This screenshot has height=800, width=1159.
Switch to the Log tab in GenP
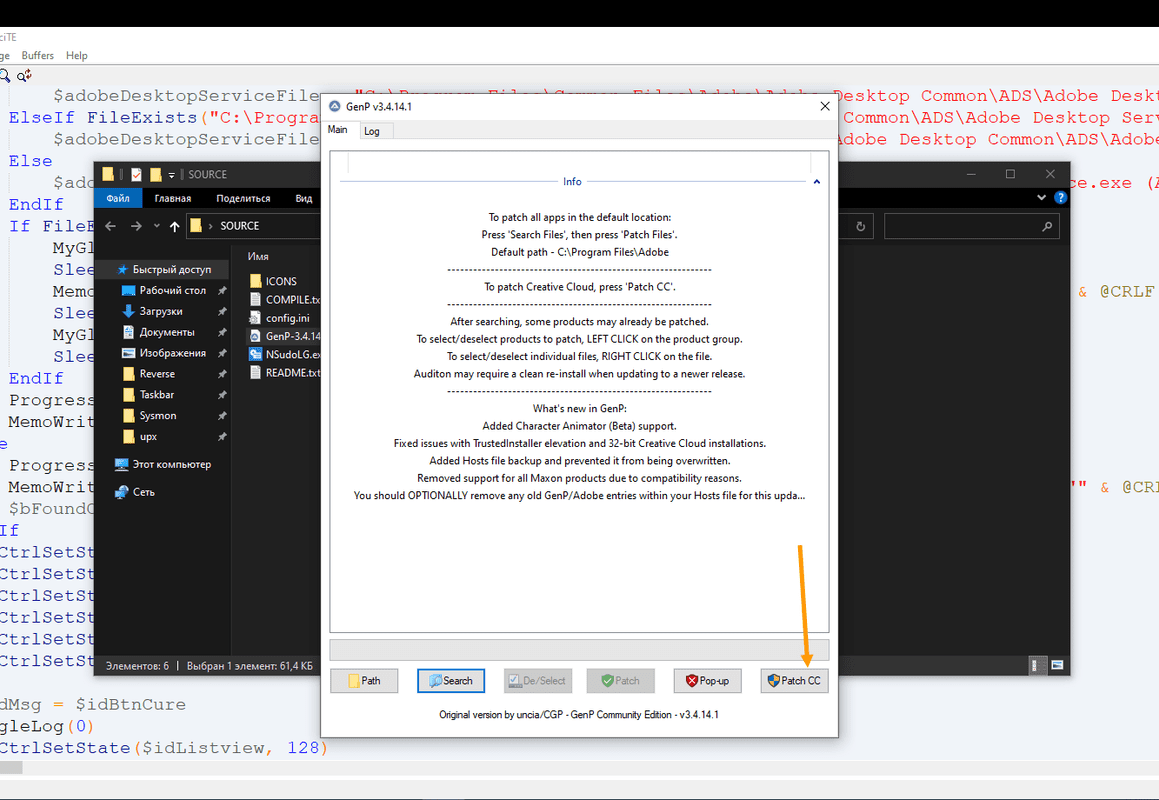(372, 131)
